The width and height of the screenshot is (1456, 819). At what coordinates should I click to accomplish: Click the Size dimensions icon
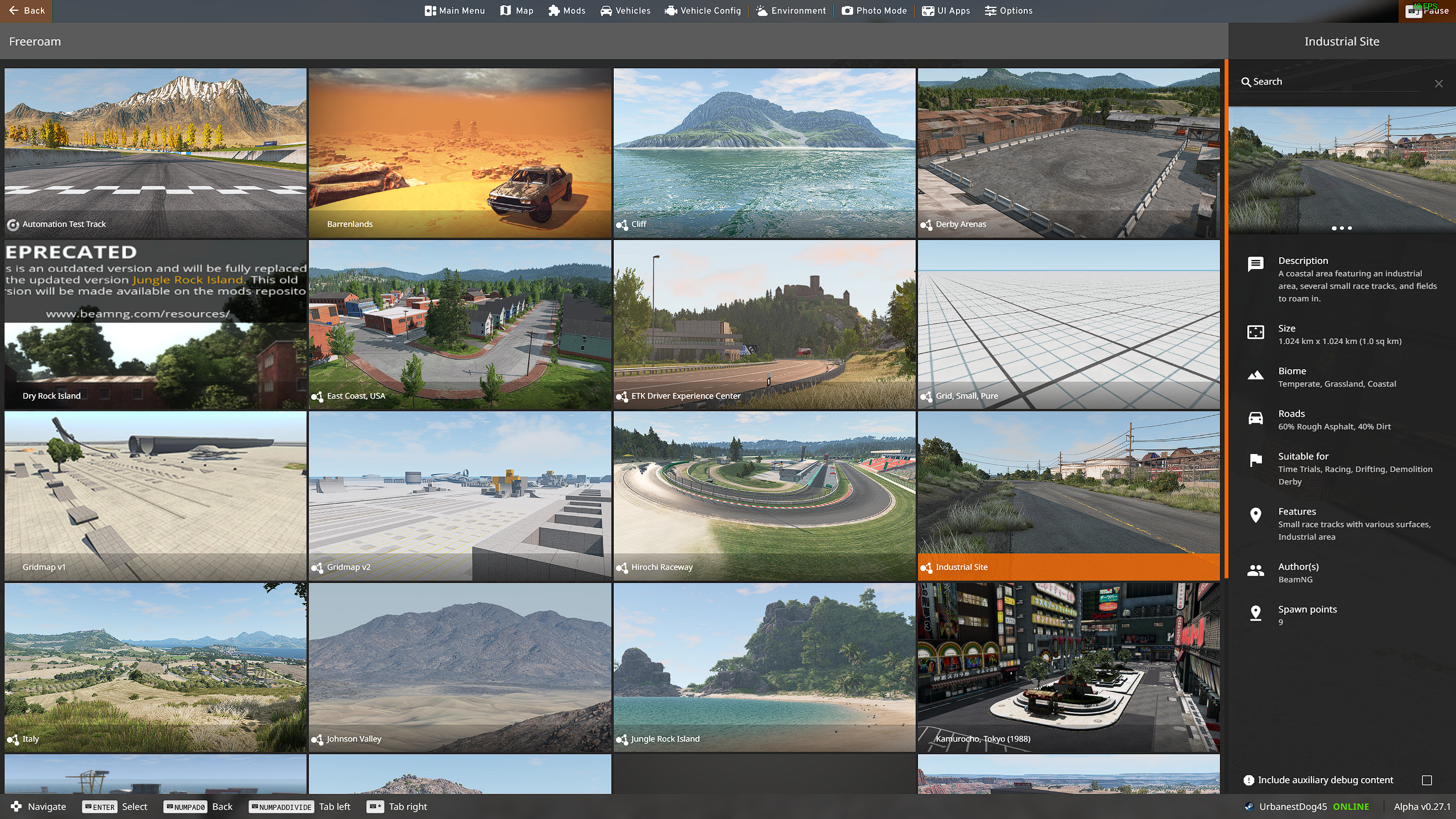[x=1255, y=332]
